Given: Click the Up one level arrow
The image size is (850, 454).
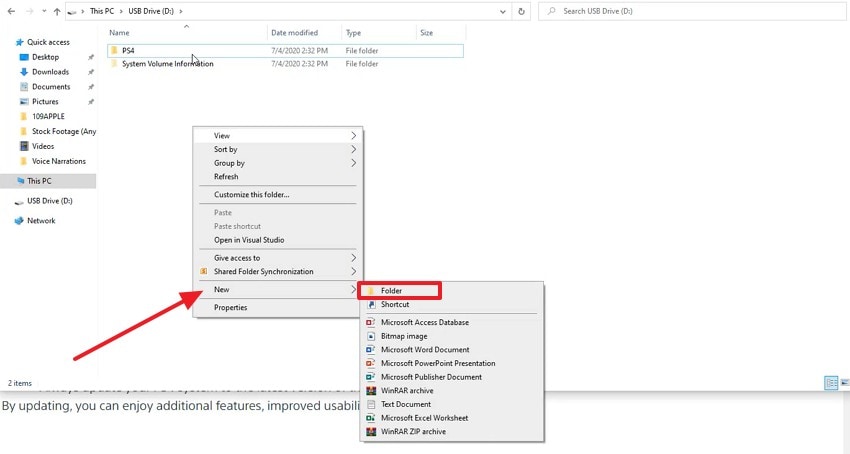Looking at the screenshot, I should 56,11.
